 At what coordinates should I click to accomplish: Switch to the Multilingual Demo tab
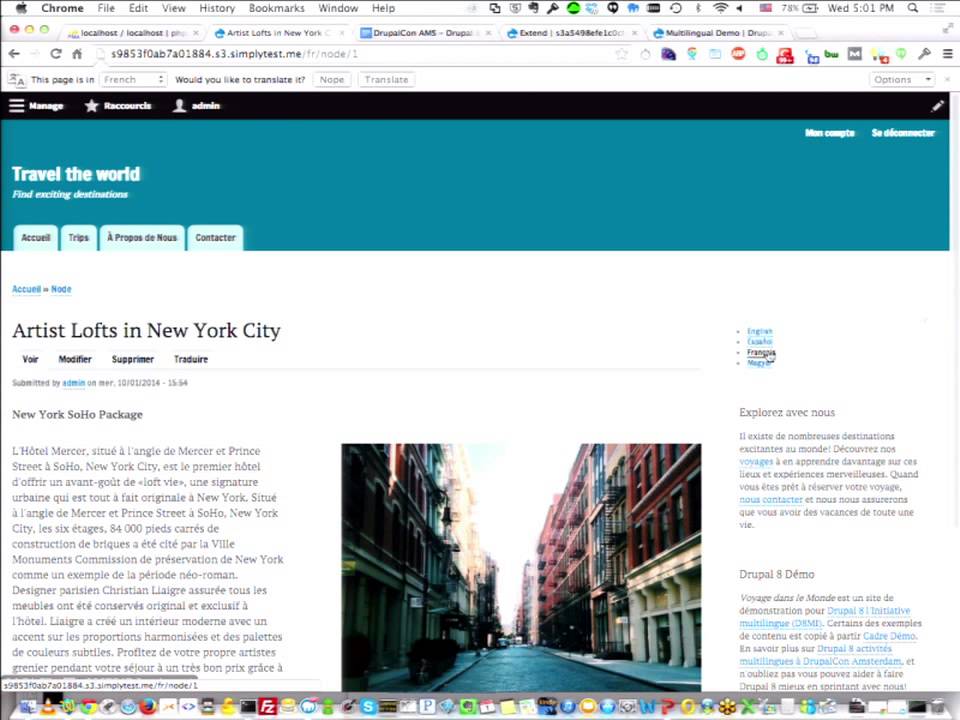(717, 32)
